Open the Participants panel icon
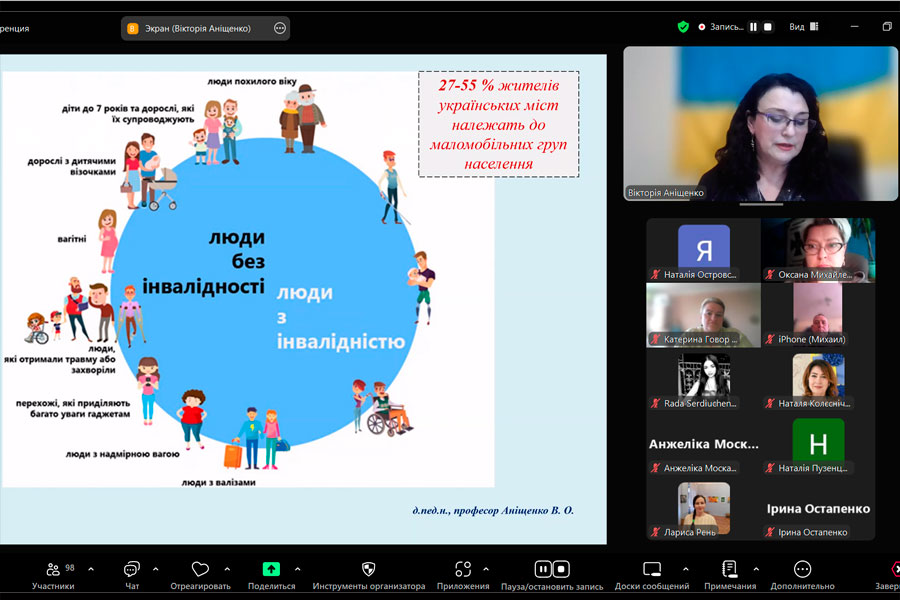 pyautogui.click(x=53, y=569)
